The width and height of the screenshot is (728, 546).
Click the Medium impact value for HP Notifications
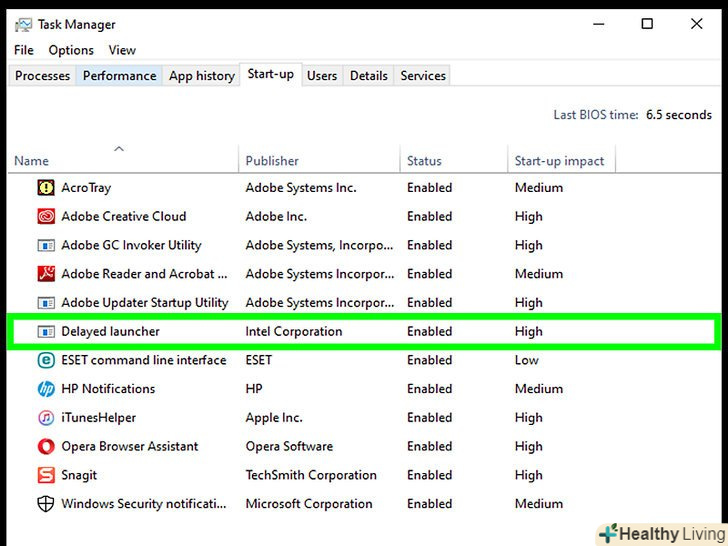(539, 389)
